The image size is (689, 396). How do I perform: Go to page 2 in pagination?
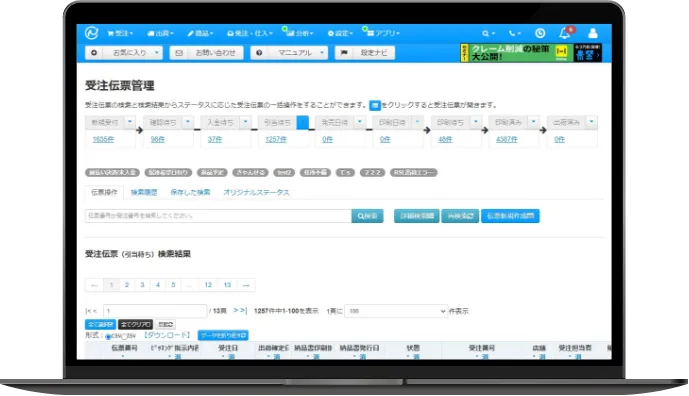tap(127, 285)
